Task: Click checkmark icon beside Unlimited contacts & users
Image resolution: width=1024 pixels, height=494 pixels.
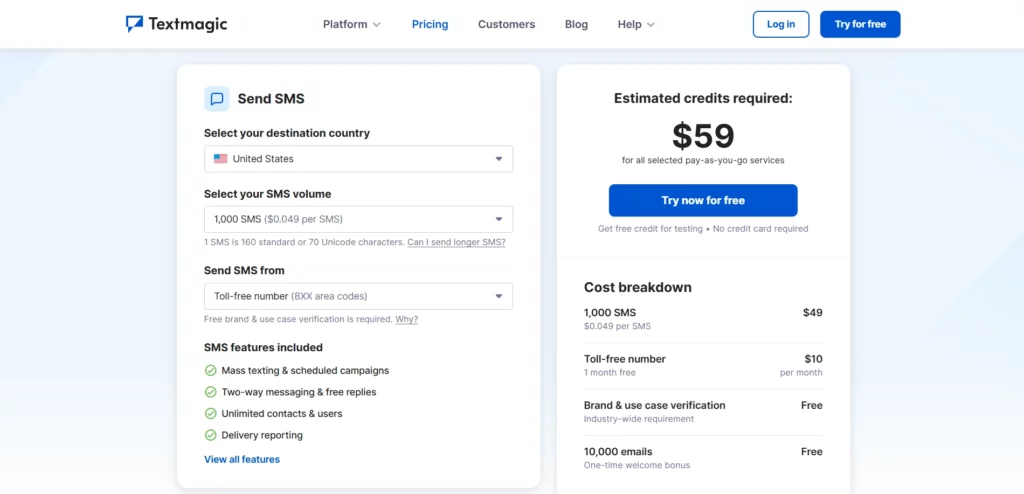Action: pyautogui.click(x=210, y=414)
